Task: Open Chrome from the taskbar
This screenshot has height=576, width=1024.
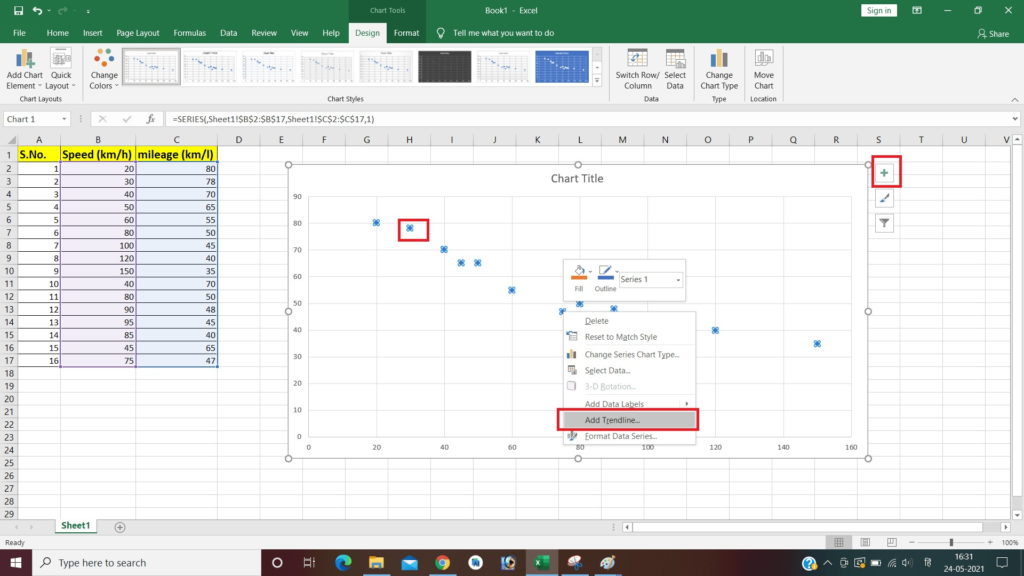Action: tap(442, 562)
